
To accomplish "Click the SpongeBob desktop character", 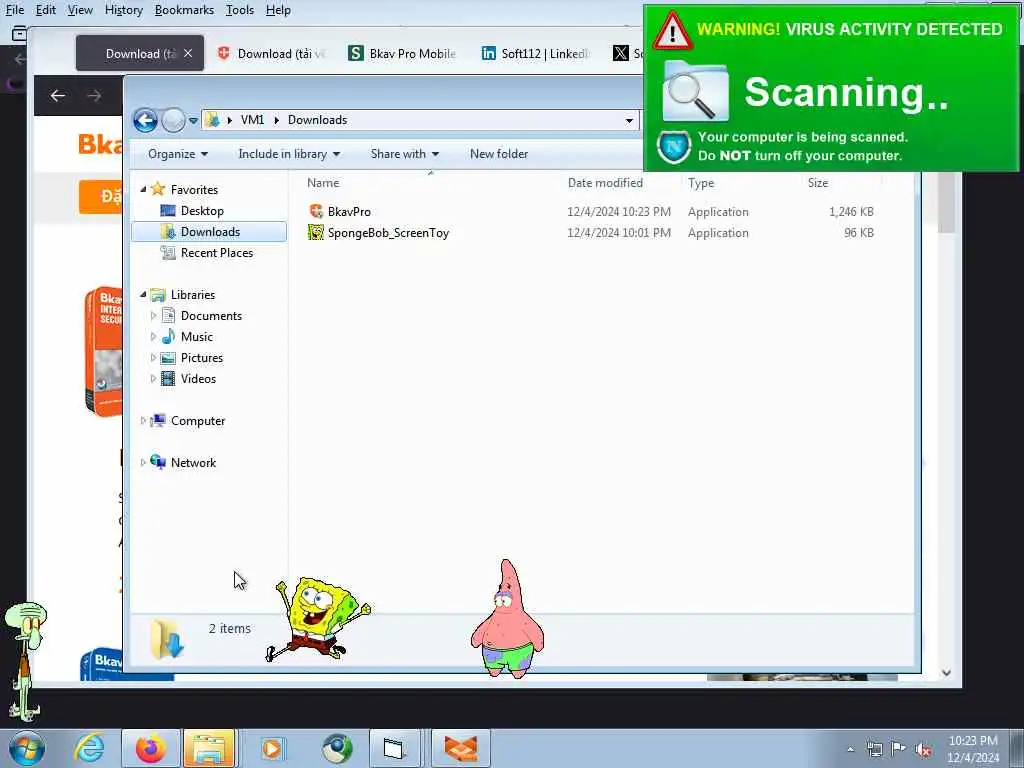I will (318, 618).
